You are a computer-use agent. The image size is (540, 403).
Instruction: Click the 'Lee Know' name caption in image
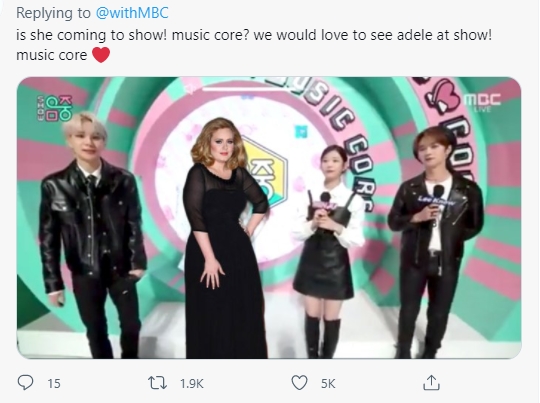click(x=436, y=200)
